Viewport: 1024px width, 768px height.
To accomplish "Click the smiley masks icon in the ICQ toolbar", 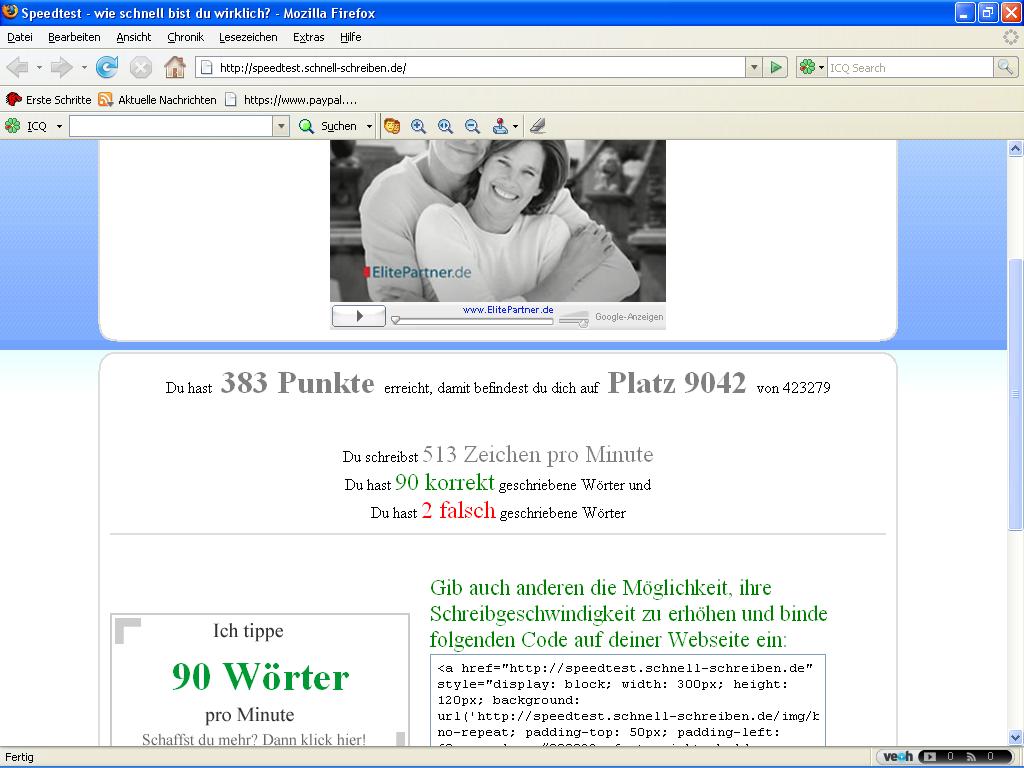I will coord(392,126).
